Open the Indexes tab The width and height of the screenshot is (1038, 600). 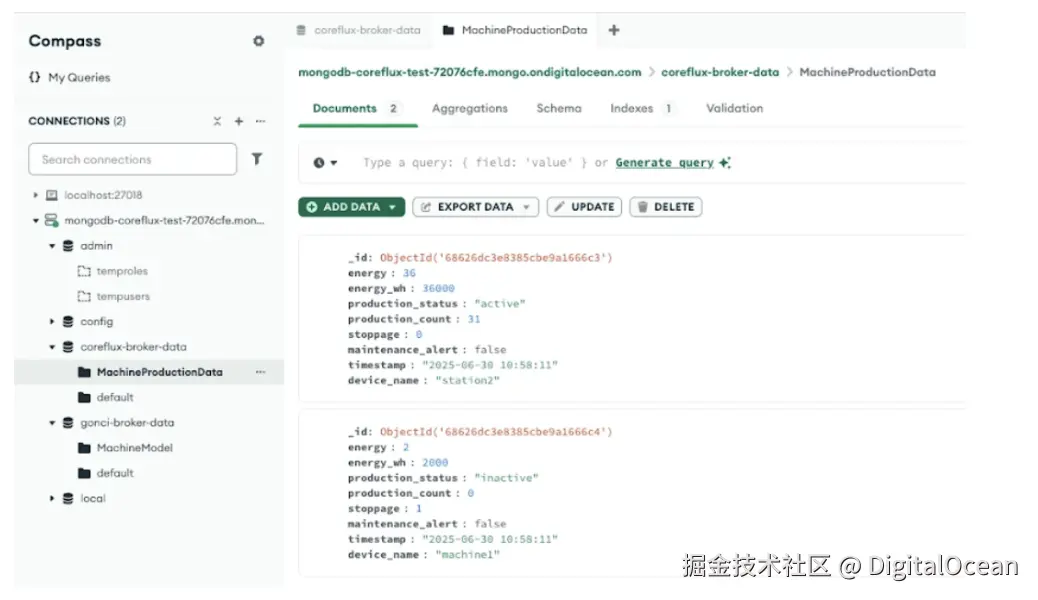point(642,109)
